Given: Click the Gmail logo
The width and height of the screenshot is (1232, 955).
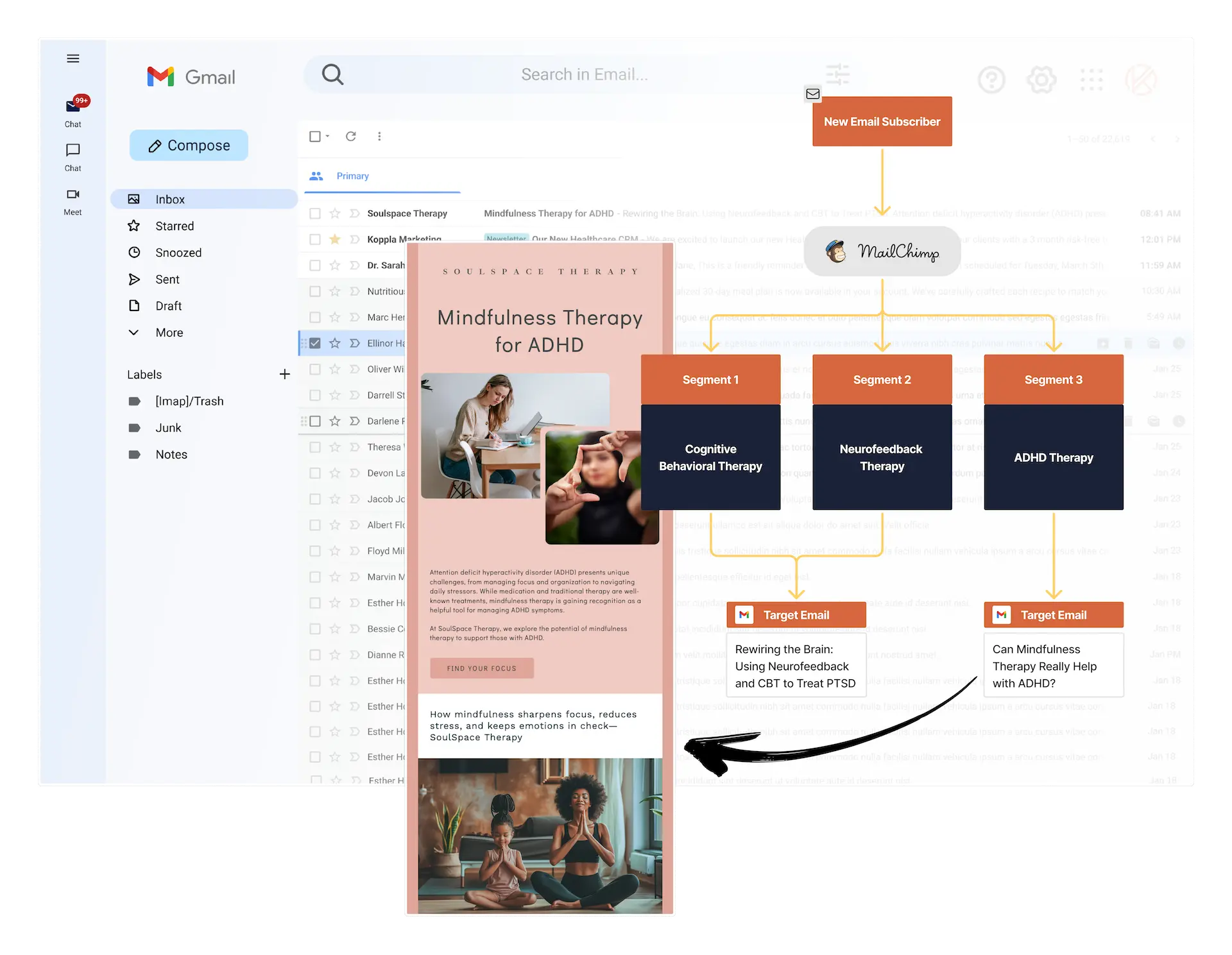Looking at the screenshot, I should pos(191,77).
